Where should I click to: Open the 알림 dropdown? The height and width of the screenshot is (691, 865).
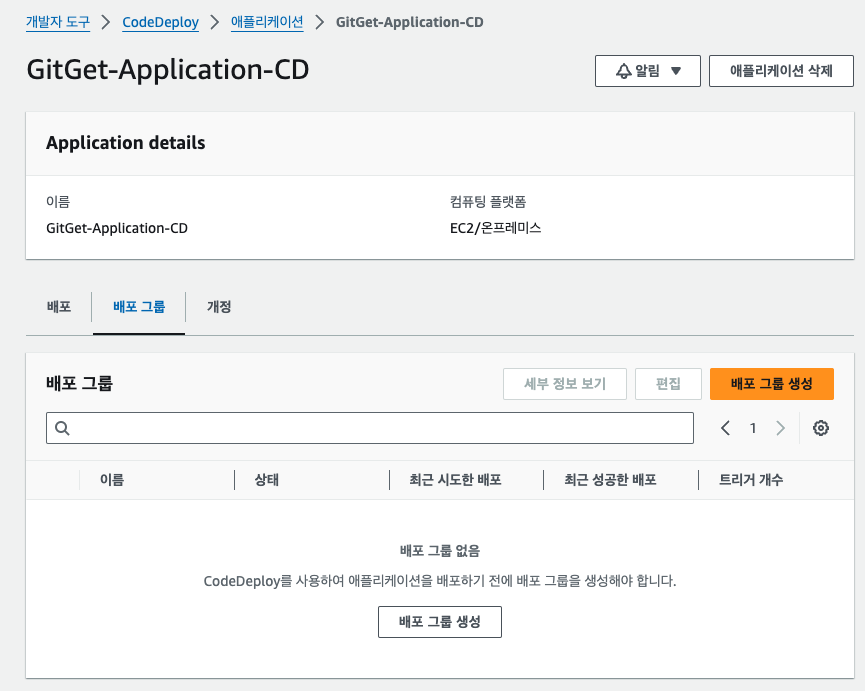click(x=647, y=70)
